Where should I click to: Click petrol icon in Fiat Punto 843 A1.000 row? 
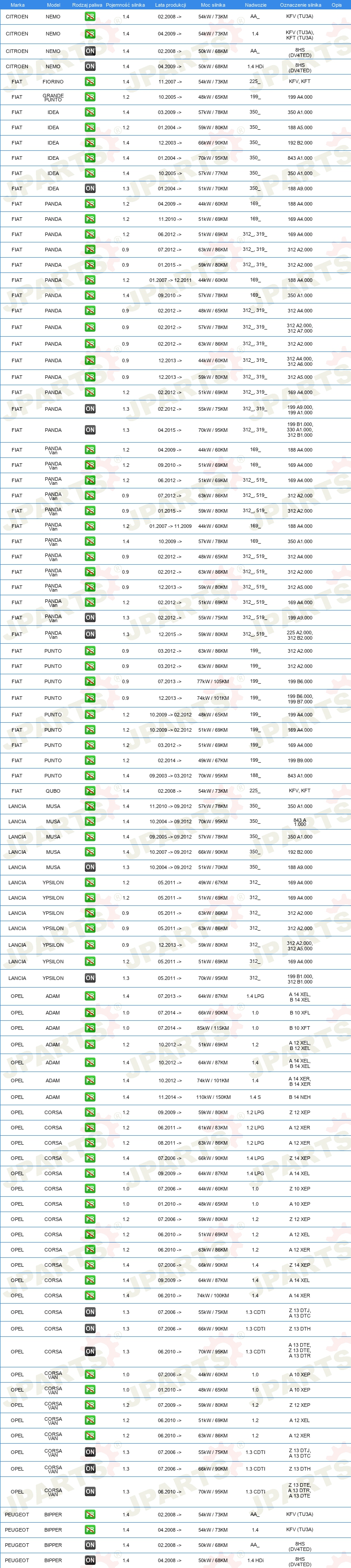coord(90,776)
